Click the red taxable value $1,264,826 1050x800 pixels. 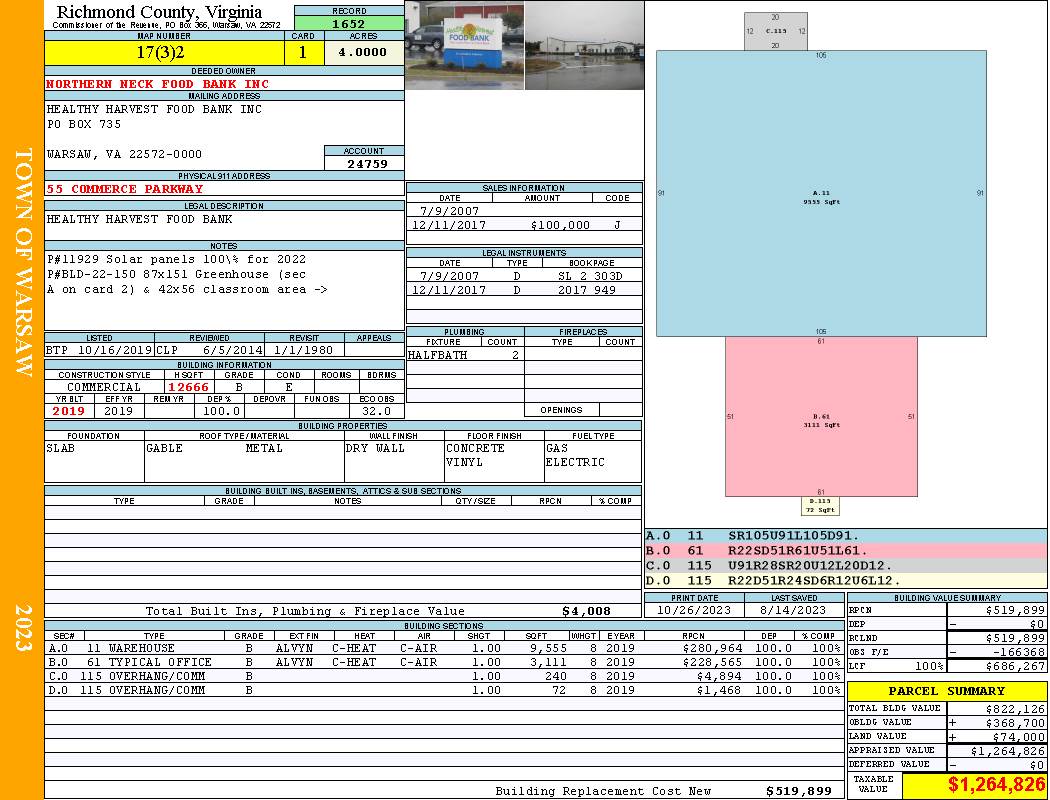[996, 784]
